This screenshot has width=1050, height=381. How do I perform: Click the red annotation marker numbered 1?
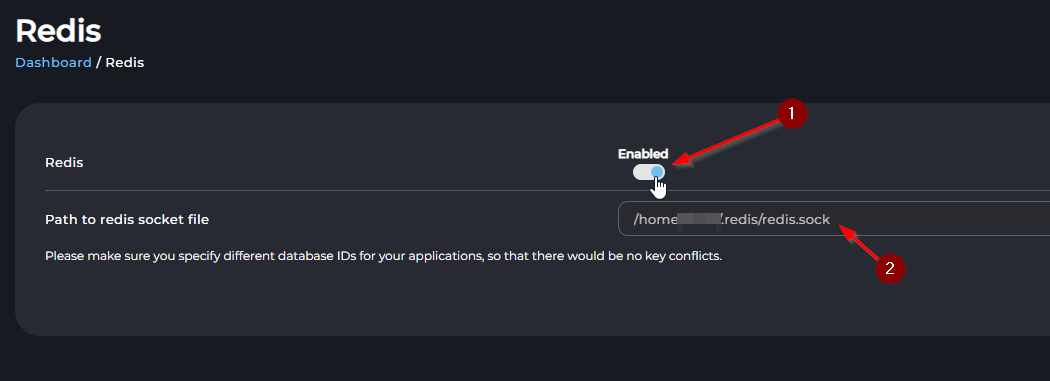coord(792,114)
